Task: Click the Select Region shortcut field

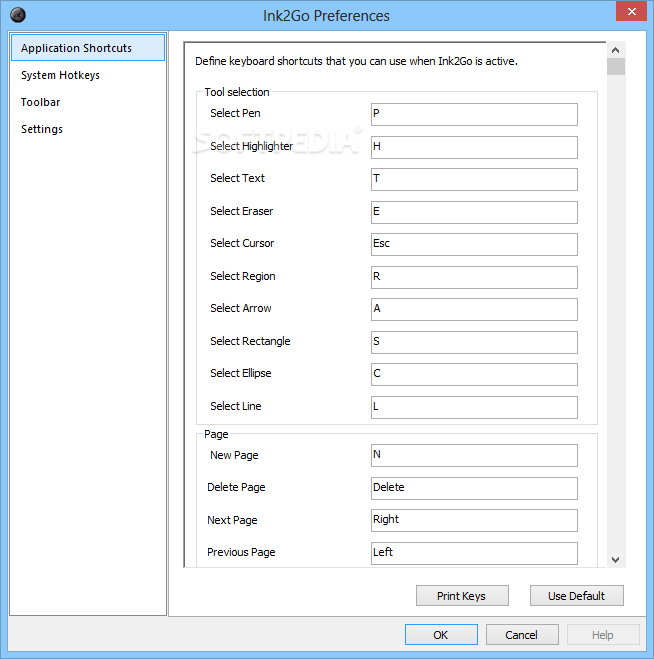Action: pyautogui.click(x=474, y=277)
